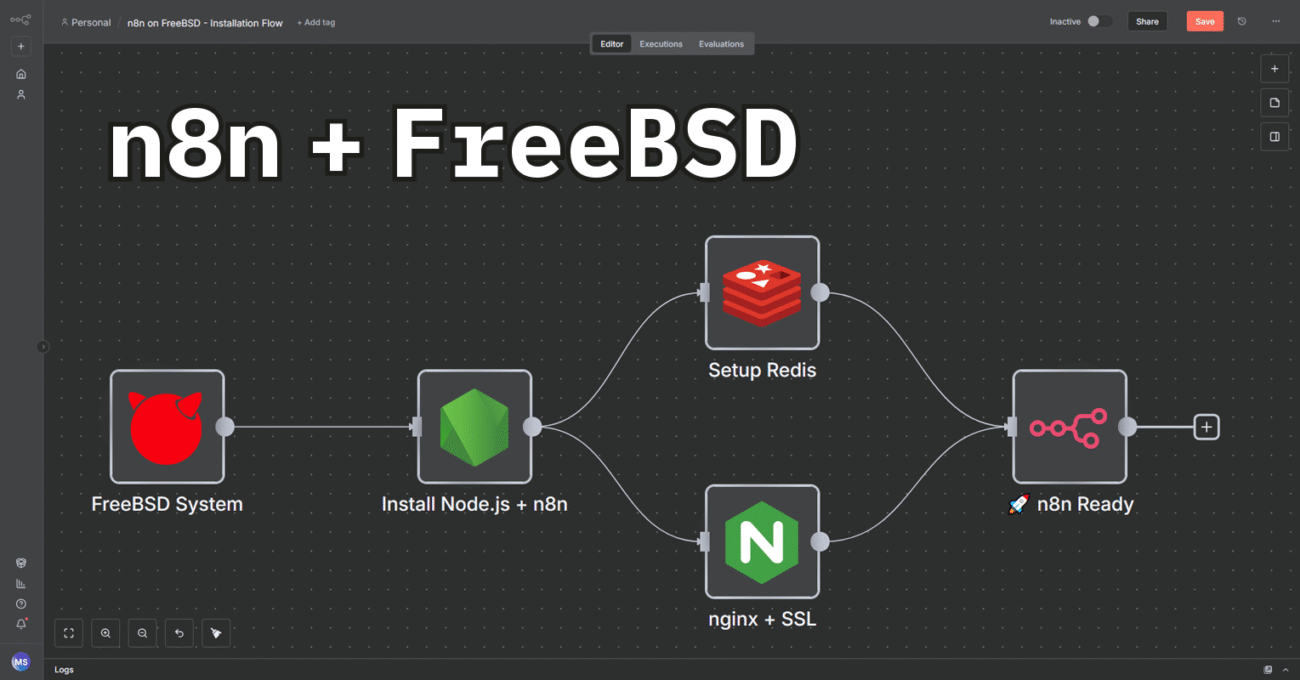Select the FreeBSD System node
Image resolution: width=1300 pixels, height=680 pixels.
pyautogui.click(x=167, y=427)
